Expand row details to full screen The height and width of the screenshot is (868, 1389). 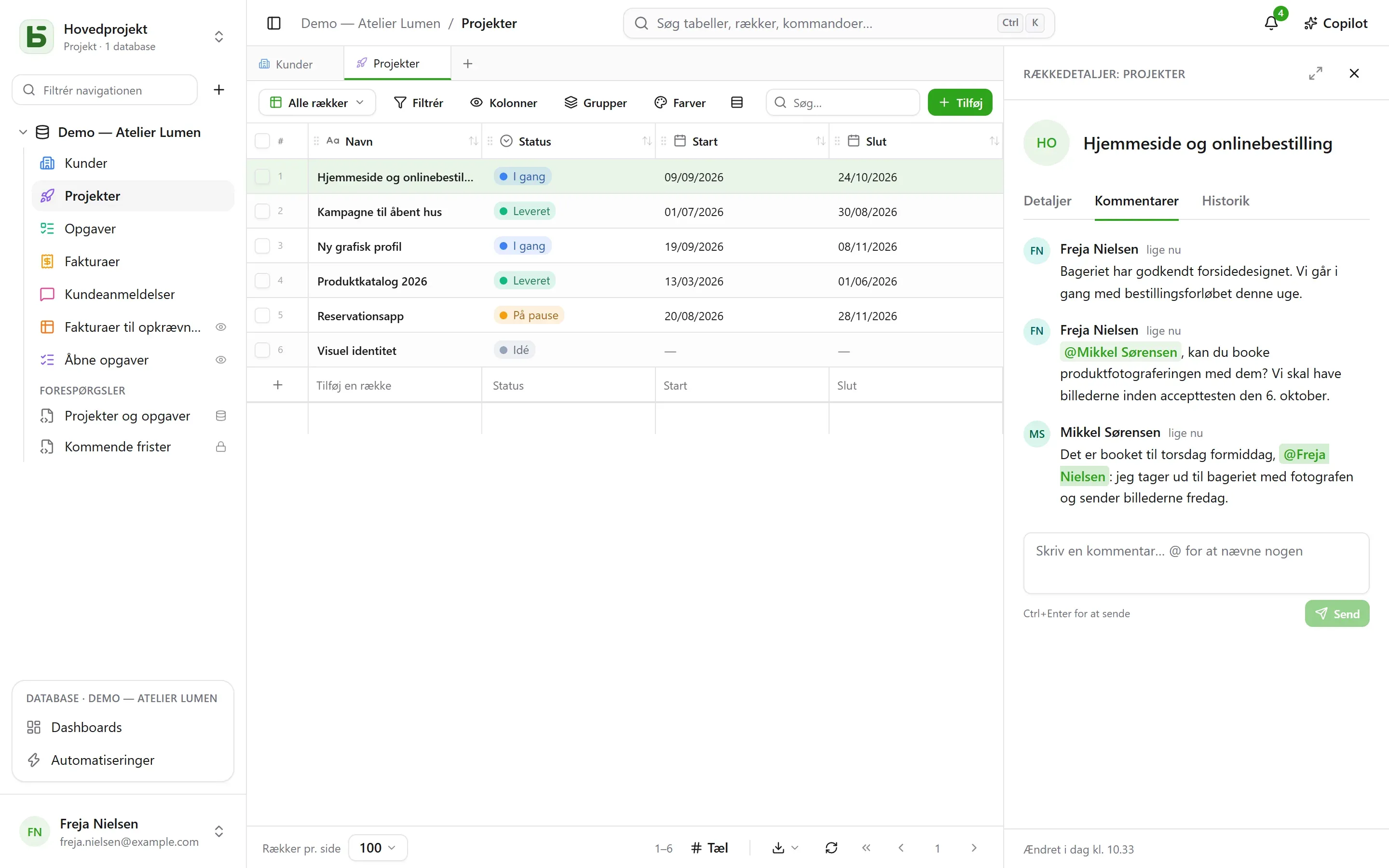click(x=1315, y=73)
